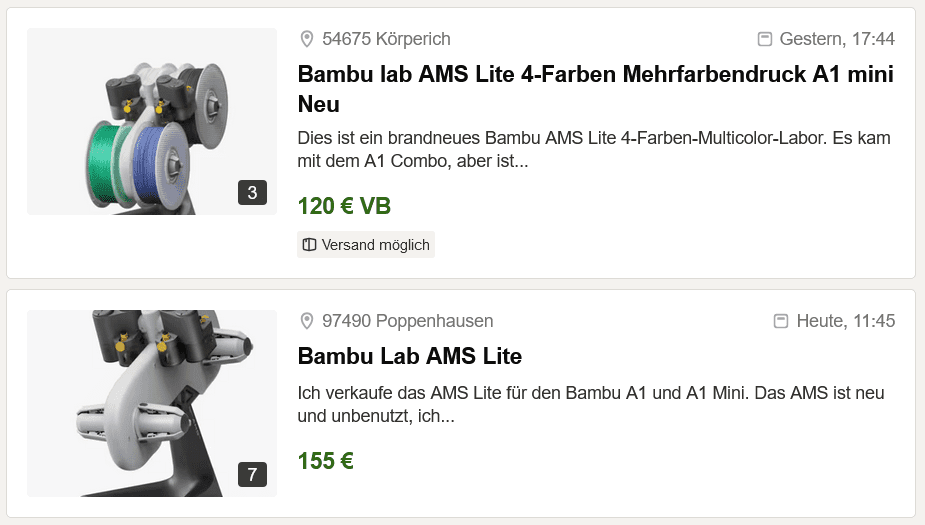Click the 'Gestern, 17:44' posting date
The height and width of the screenshot is (525, 925).
pyautogui.click(x=837, y=39)
